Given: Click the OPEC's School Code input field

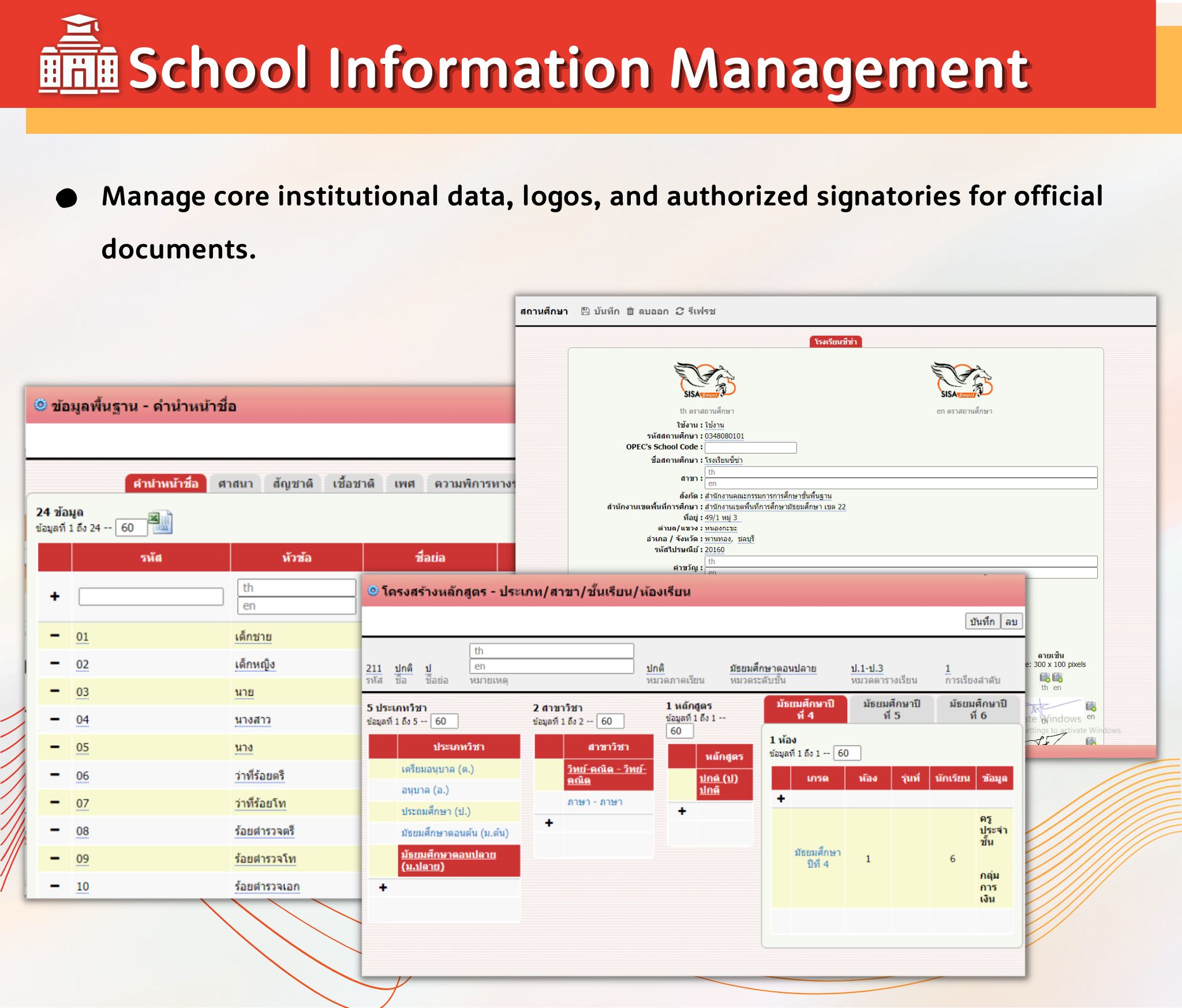Looking at the screenshot, I should point(749,447).
